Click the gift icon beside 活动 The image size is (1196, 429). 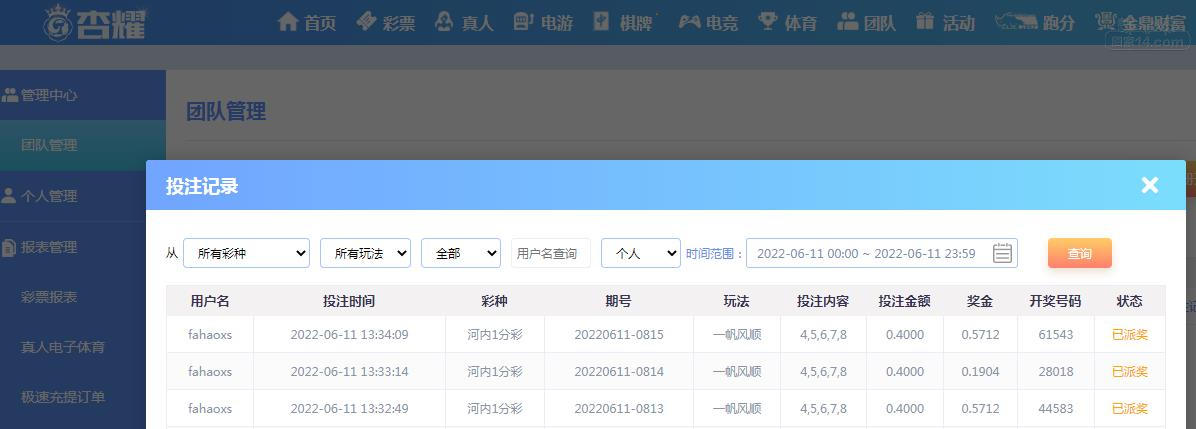coord(924,21)
